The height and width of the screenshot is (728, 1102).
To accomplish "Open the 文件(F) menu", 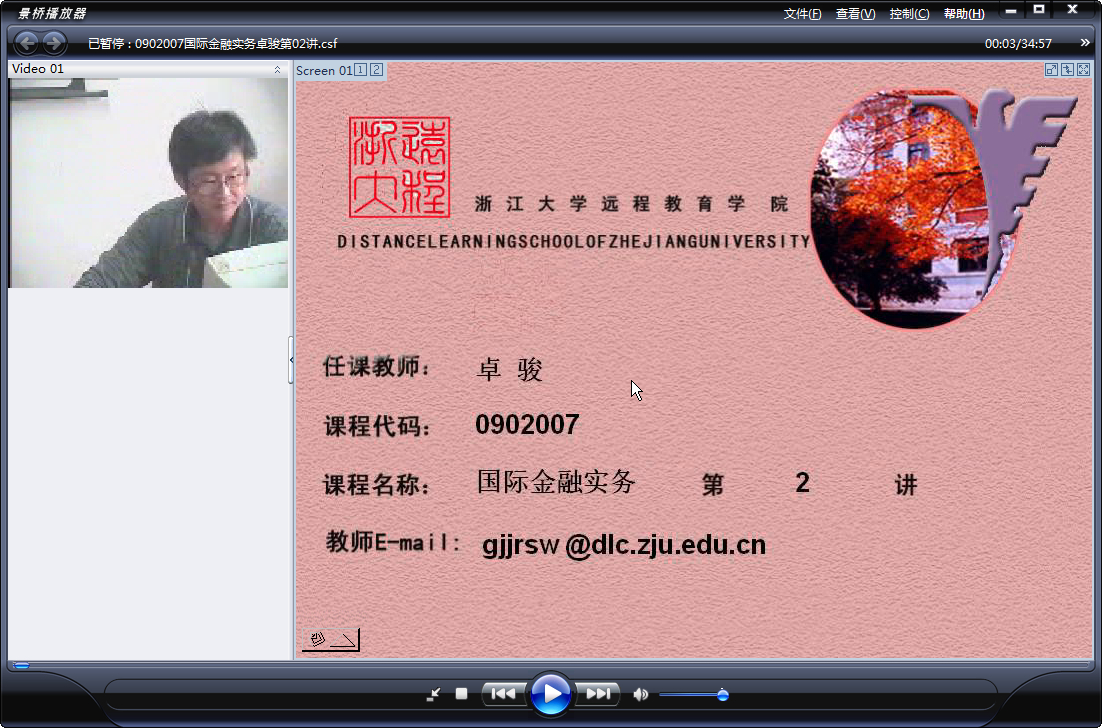I will pyautogui.click(x=803, y=14).
